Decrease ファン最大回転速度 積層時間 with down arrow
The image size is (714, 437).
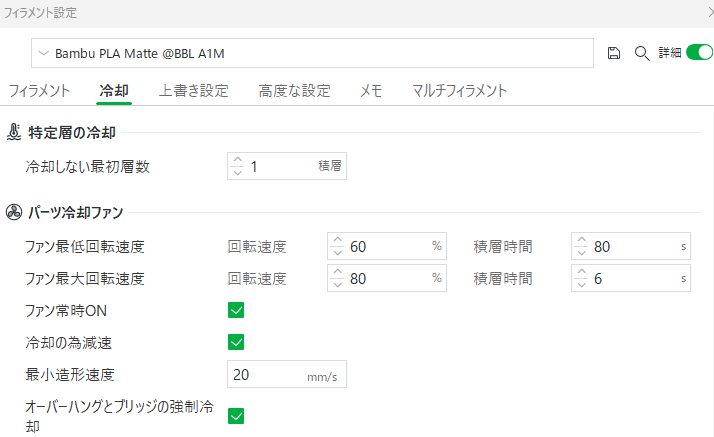(581, 285)
